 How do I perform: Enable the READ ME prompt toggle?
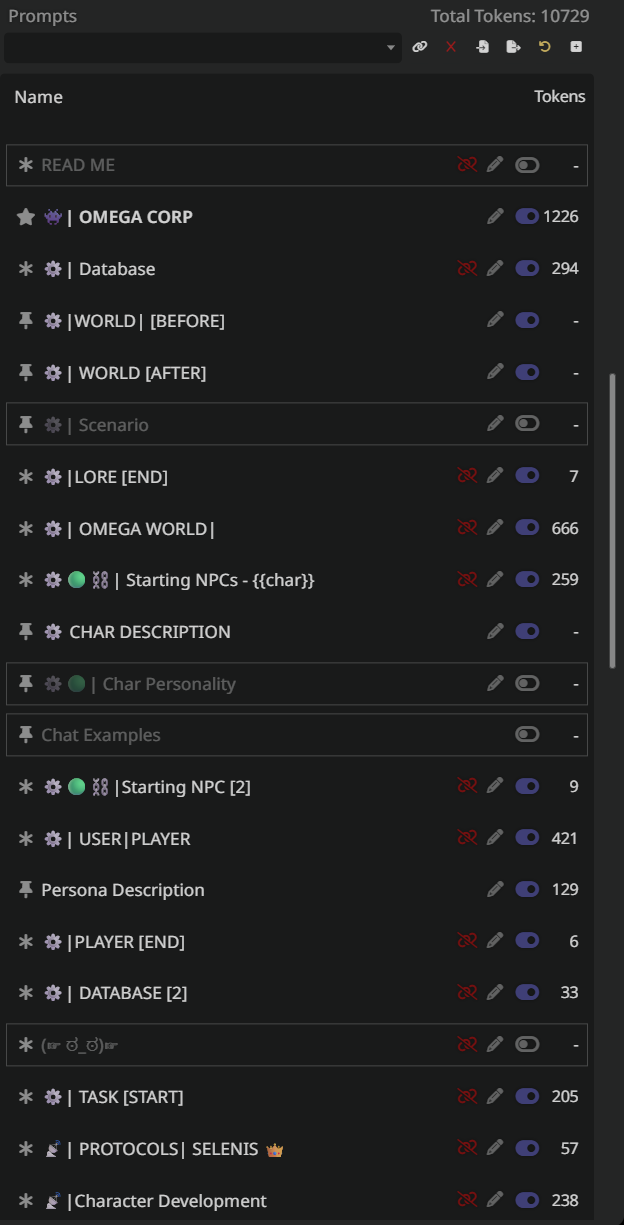pos(527,165)
